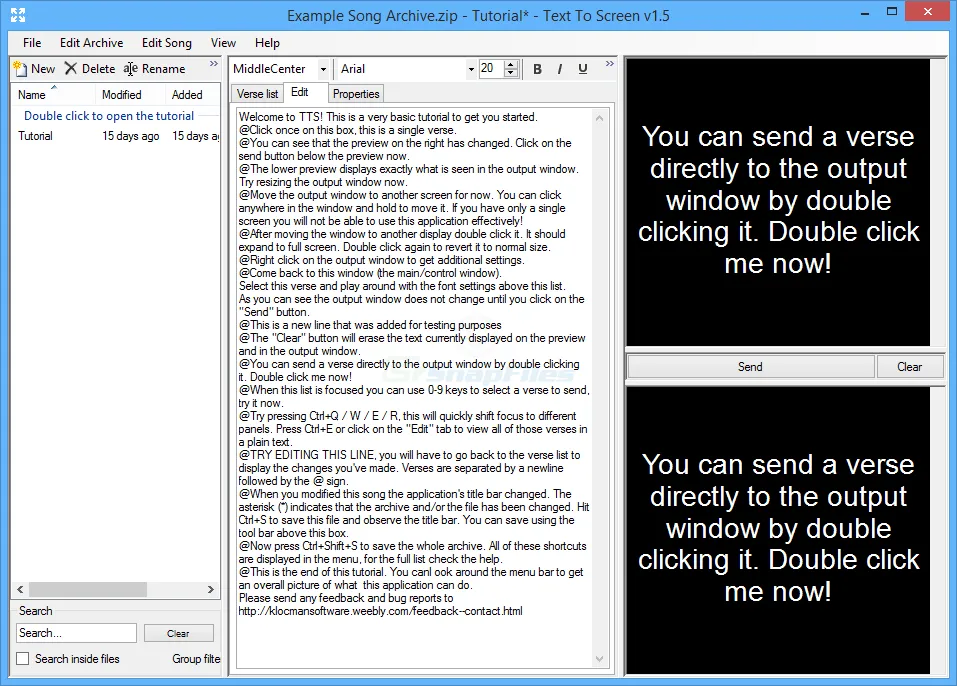Screen dimensions: 957x686
Task: Click the editor scroll up arrow
Action: click(x=599, y=118)
